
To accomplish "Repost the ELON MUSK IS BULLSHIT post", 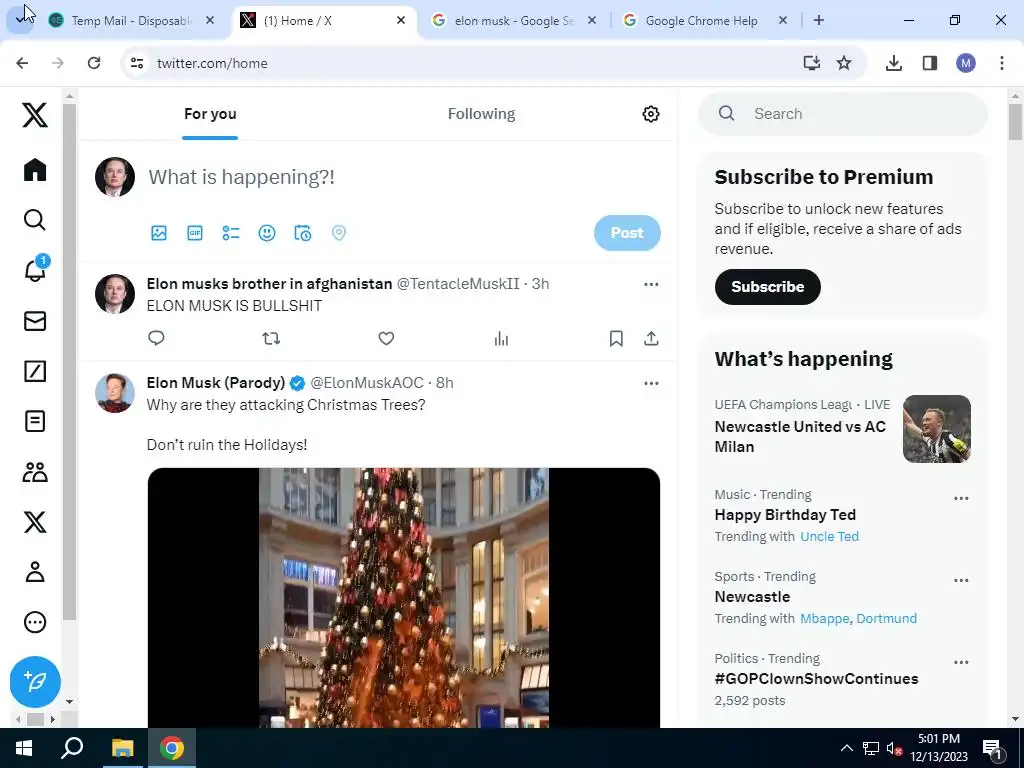I will coord(271,338).
